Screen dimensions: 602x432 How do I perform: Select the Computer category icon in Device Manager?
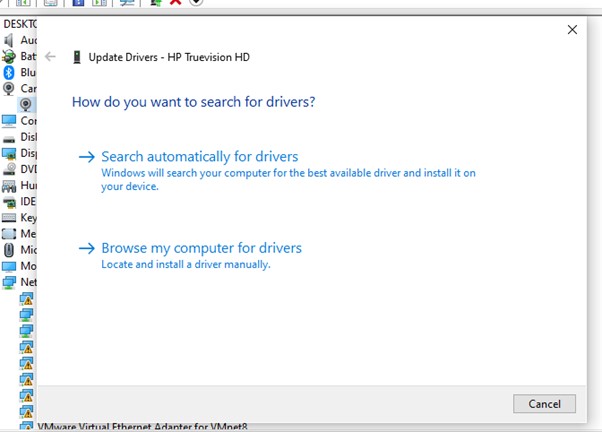[9, 121]
